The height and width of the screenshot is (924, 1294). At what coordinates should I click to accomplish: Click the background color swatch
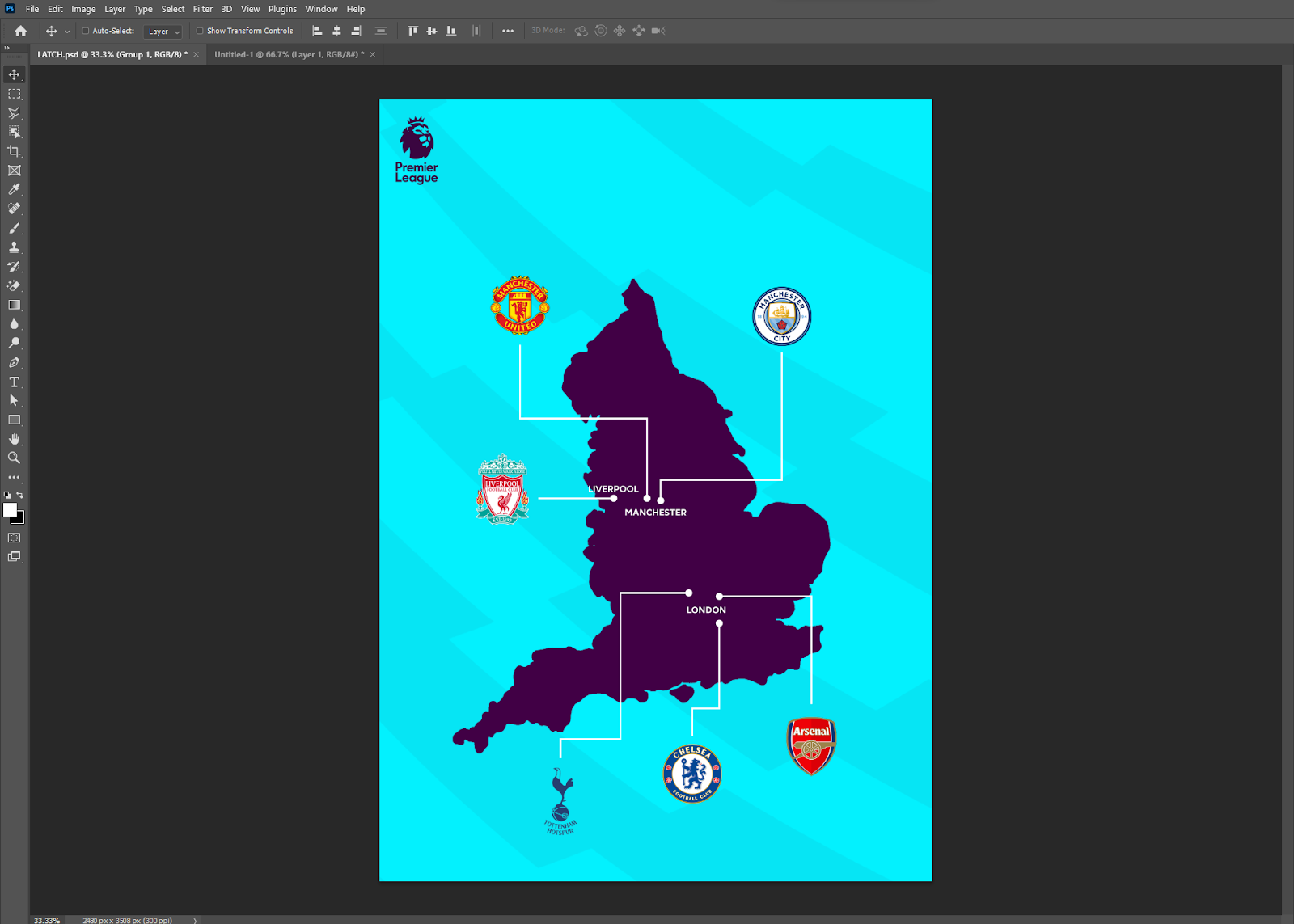coord(20,520)
